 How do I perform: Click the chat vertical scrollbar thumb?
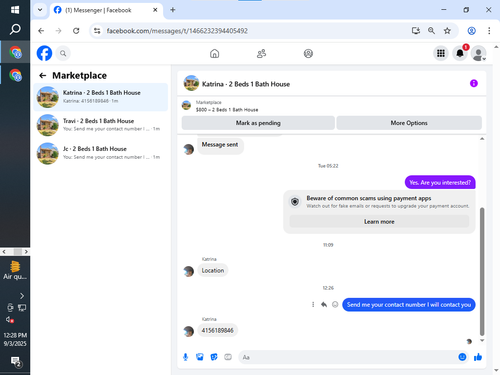(482, 271)
